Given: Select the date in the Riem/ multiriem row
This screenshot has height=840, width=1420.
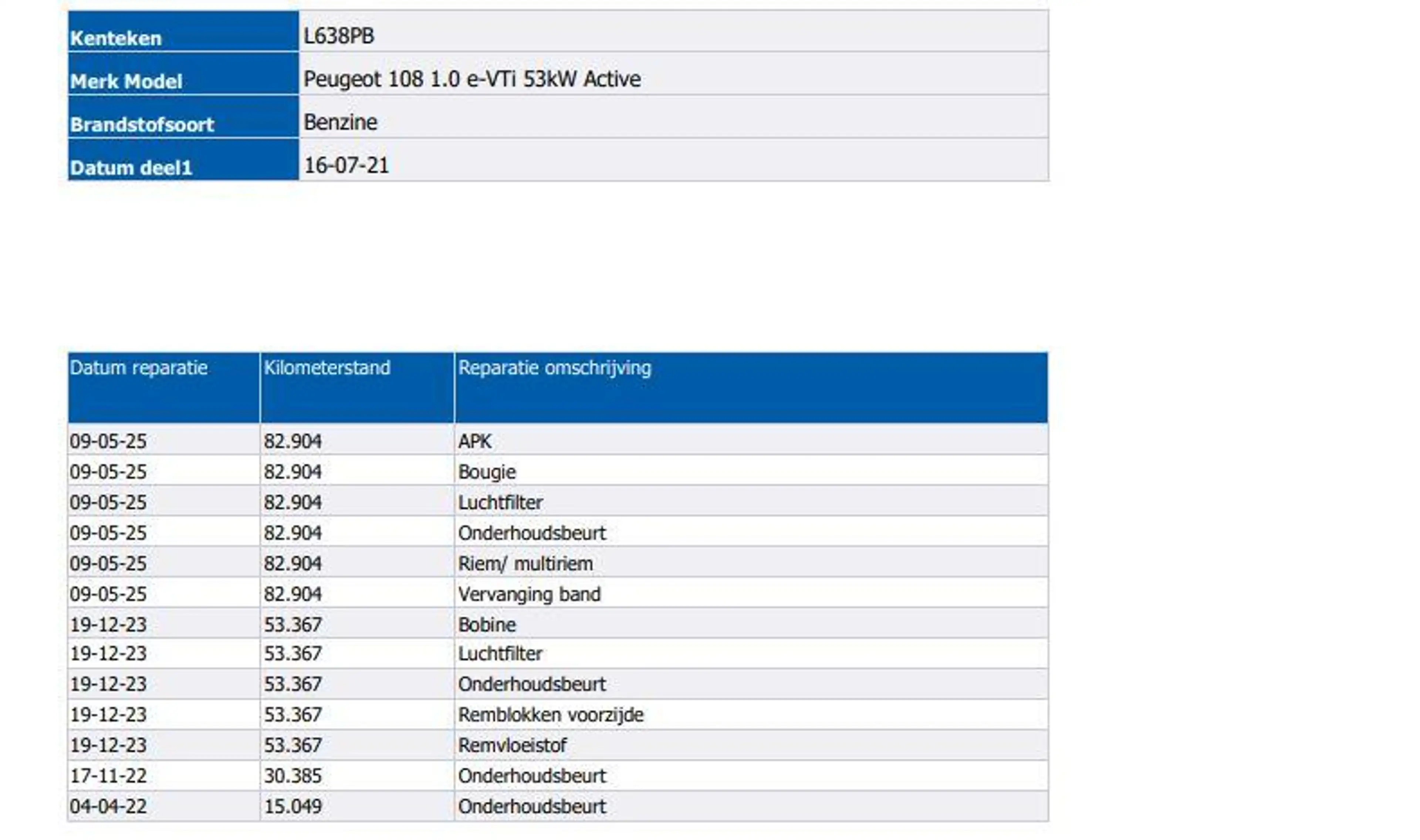Looking at the screenshot, I should point(108,563).
